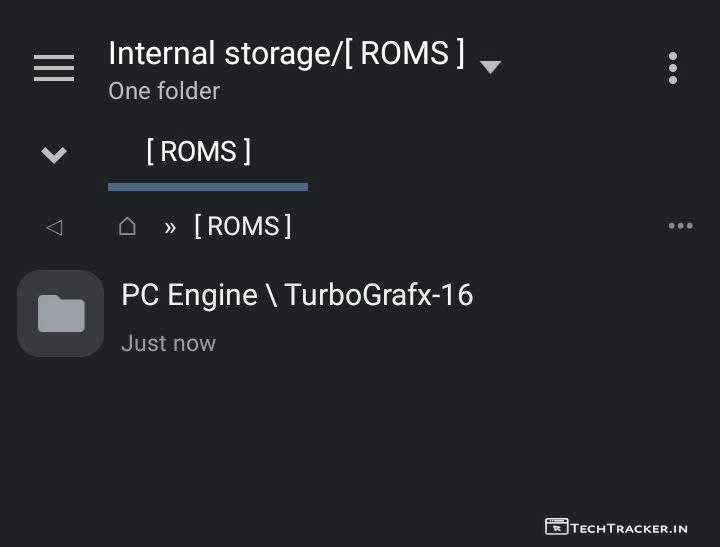Viewport: 720px width, 547px height.
Task: Click the blue underline beneath ROMS tab
Action: (x=208, y=187)
